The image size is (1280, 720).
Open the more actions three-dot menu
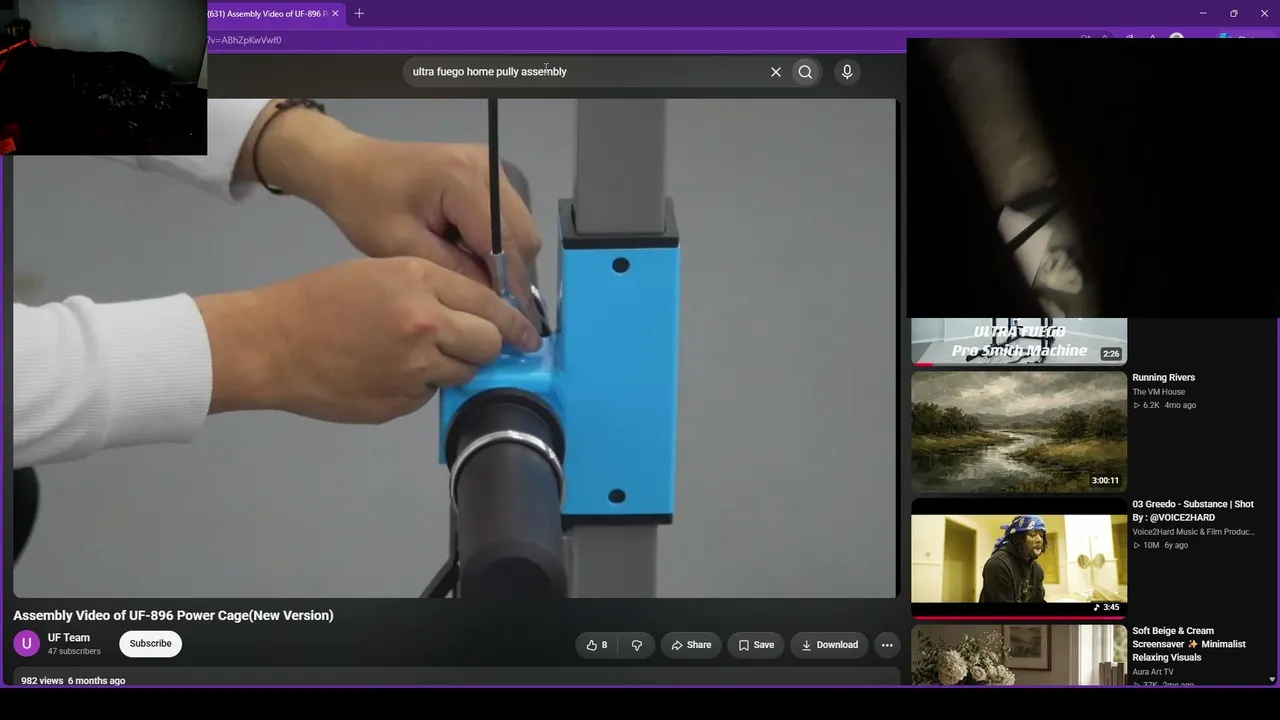[887, 645]
